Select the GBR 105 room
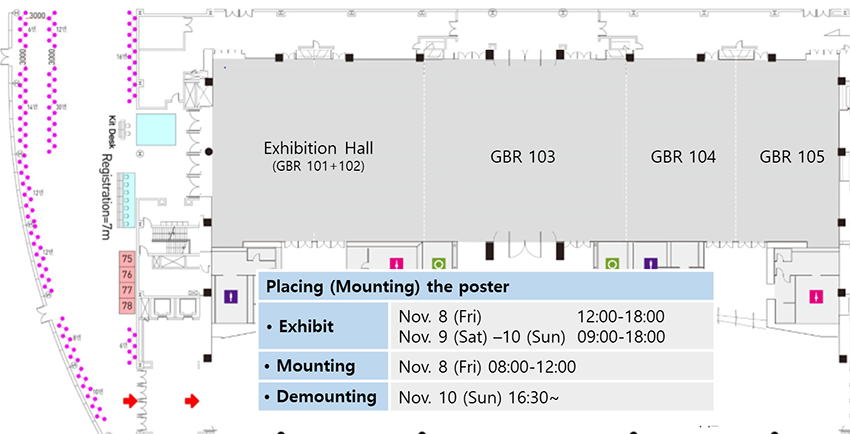Image resolution: width=850 pixels, height=434 pixels. (791, 157)
